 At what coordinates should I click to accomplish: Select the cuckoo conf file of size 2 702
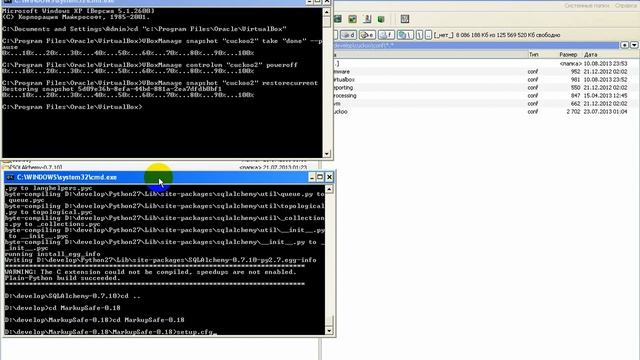click(x=486, y=111)
